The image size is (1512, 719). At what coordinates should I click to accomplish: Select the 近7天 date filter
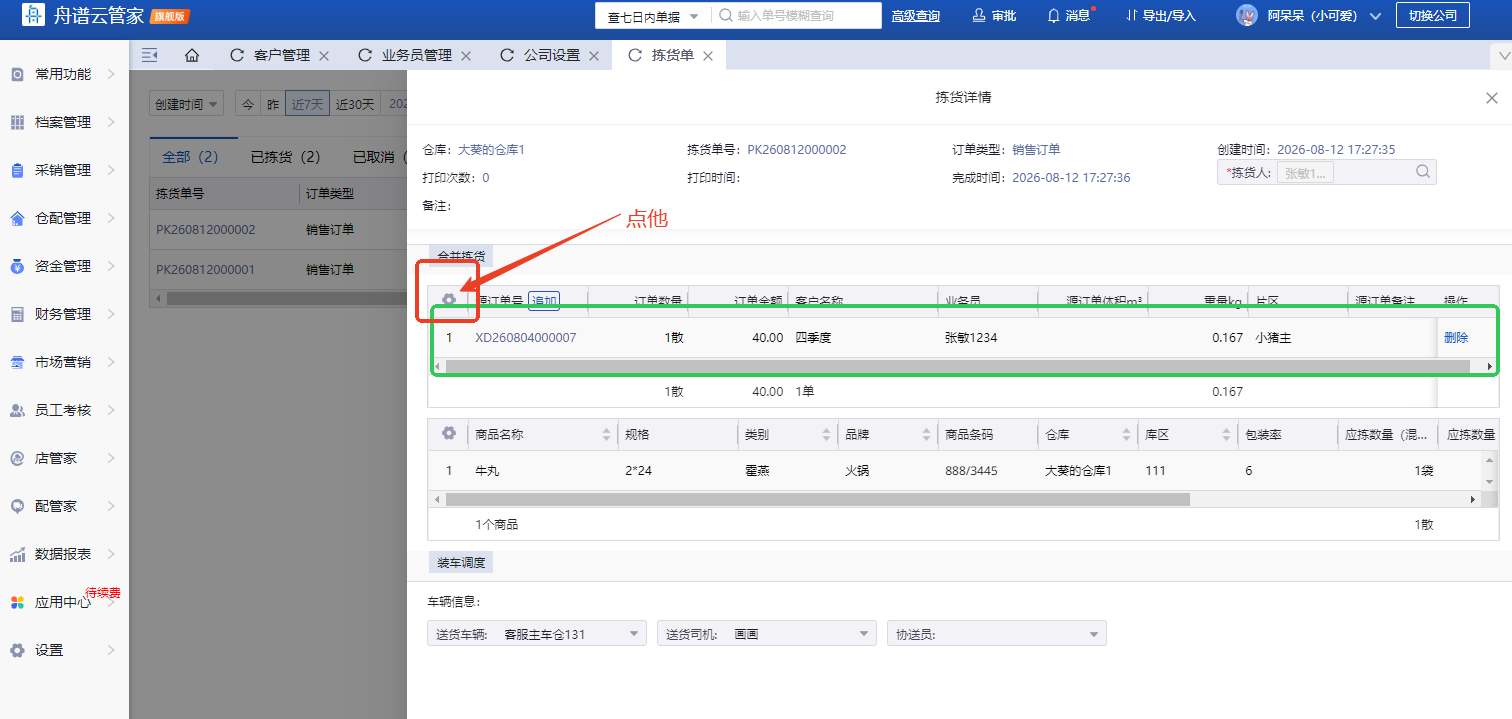click(306, 104)
